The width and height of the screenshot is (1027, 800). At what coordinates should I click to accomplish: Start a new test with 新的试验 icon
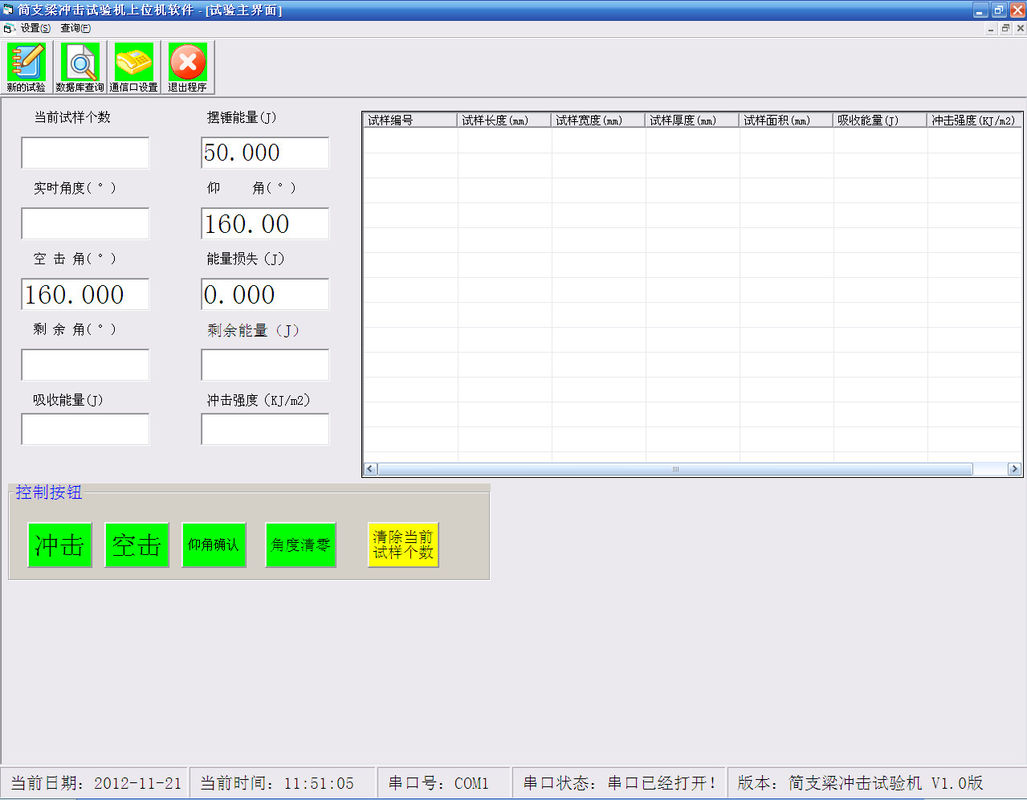[26, 66]
